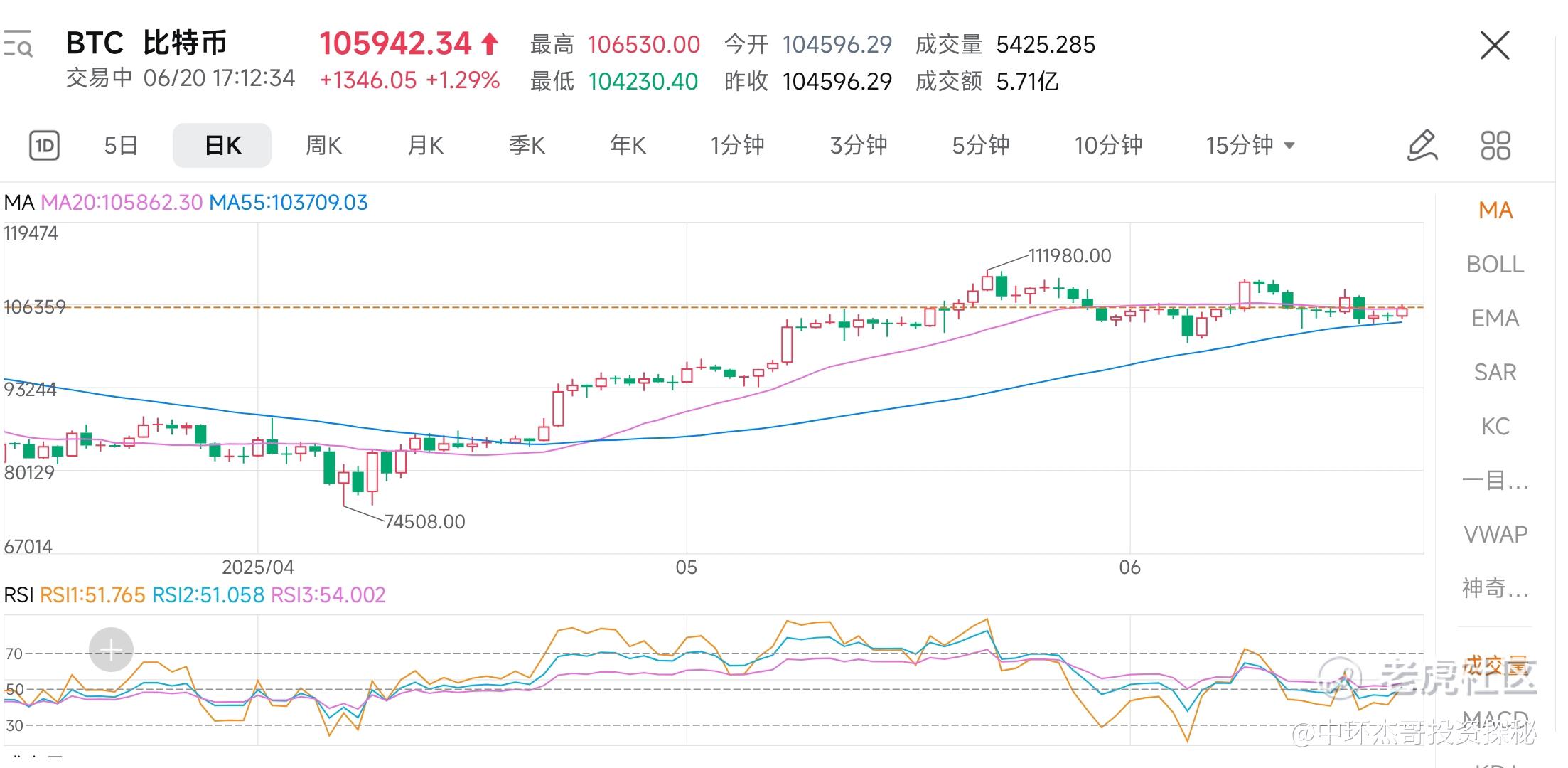Image resolution: width=1568 pixels, height=768 pixels.
Task: Close the chart with X icon
Action: pyautogui.click(x=1494, y=46)
